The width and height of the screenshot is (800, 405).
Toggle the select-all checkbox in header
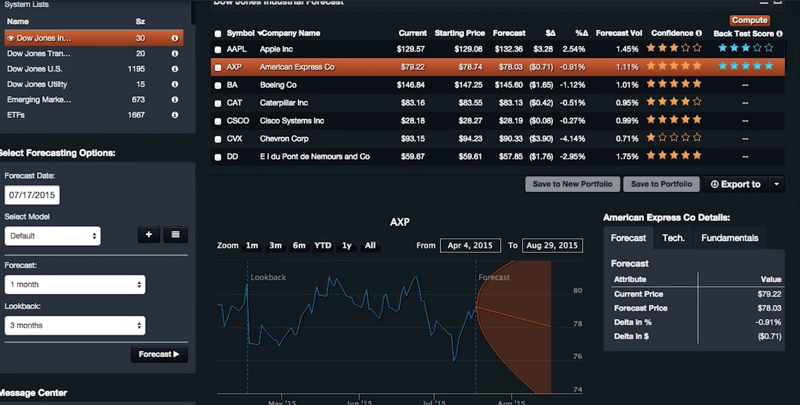[218, 34]
